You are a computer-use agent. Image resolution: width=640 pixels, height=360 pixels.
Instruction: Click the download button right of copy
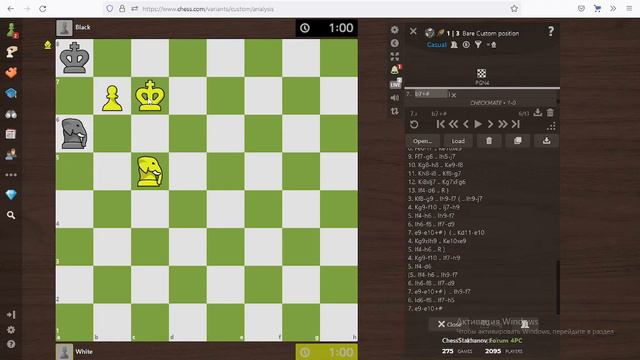pyautogui.click(x=547, y=141)
